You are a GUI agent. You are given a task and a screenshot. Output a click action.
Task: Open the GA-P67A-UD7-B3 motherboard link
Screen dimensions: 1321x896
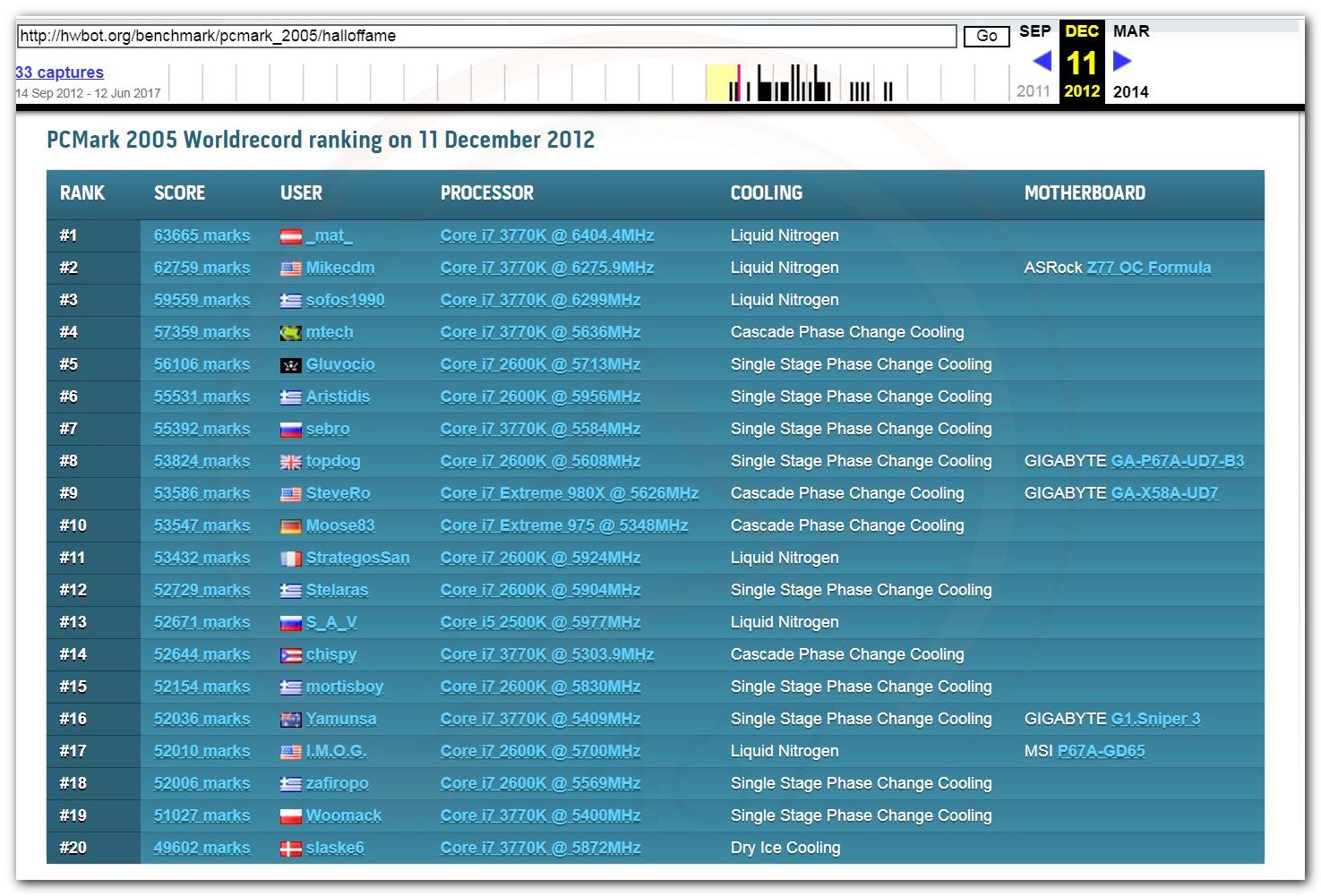point(1177,461)
